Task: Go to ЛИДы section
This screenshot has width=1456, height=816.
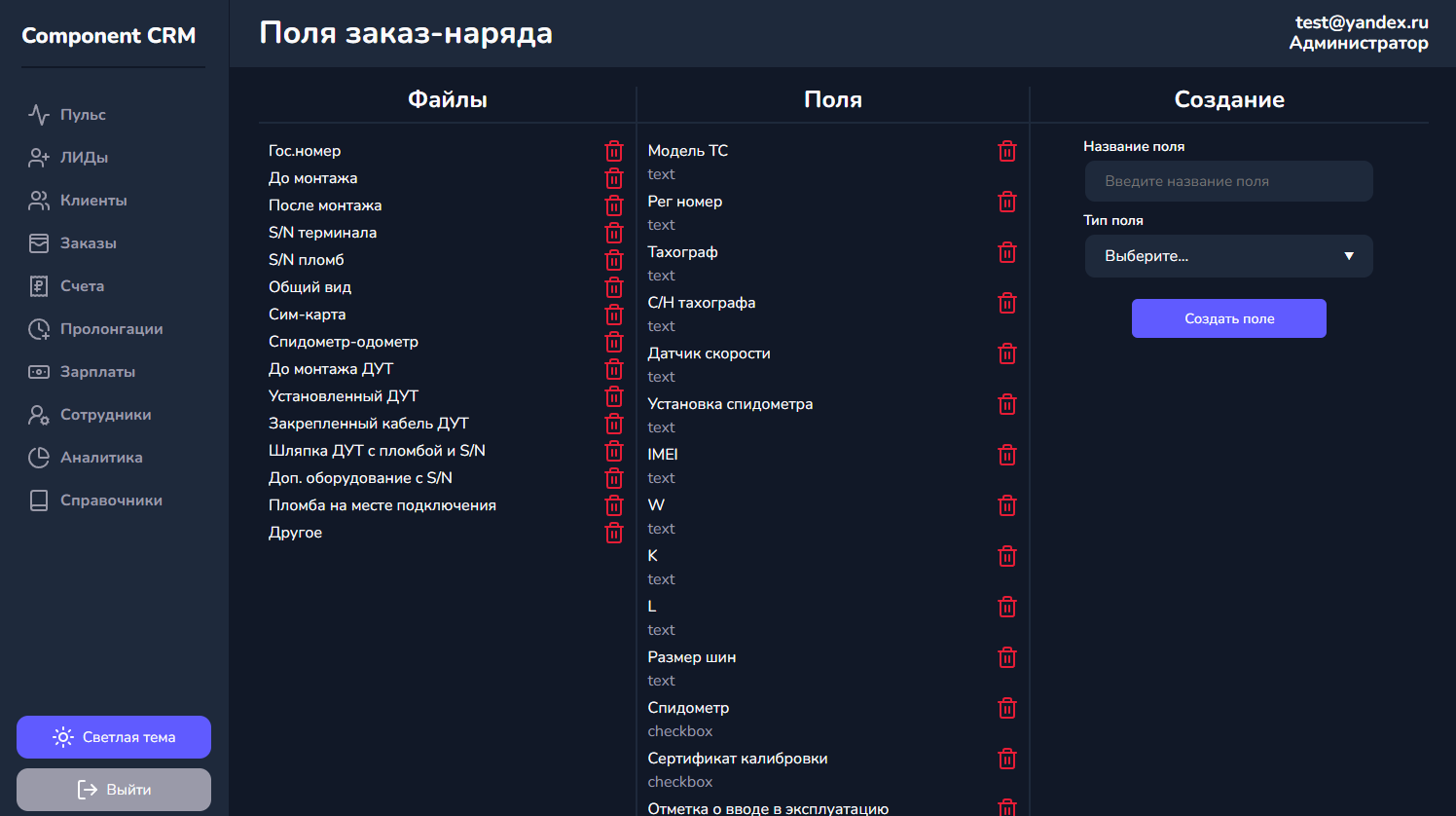Action: pyautogui.click(x=68, y=158)
